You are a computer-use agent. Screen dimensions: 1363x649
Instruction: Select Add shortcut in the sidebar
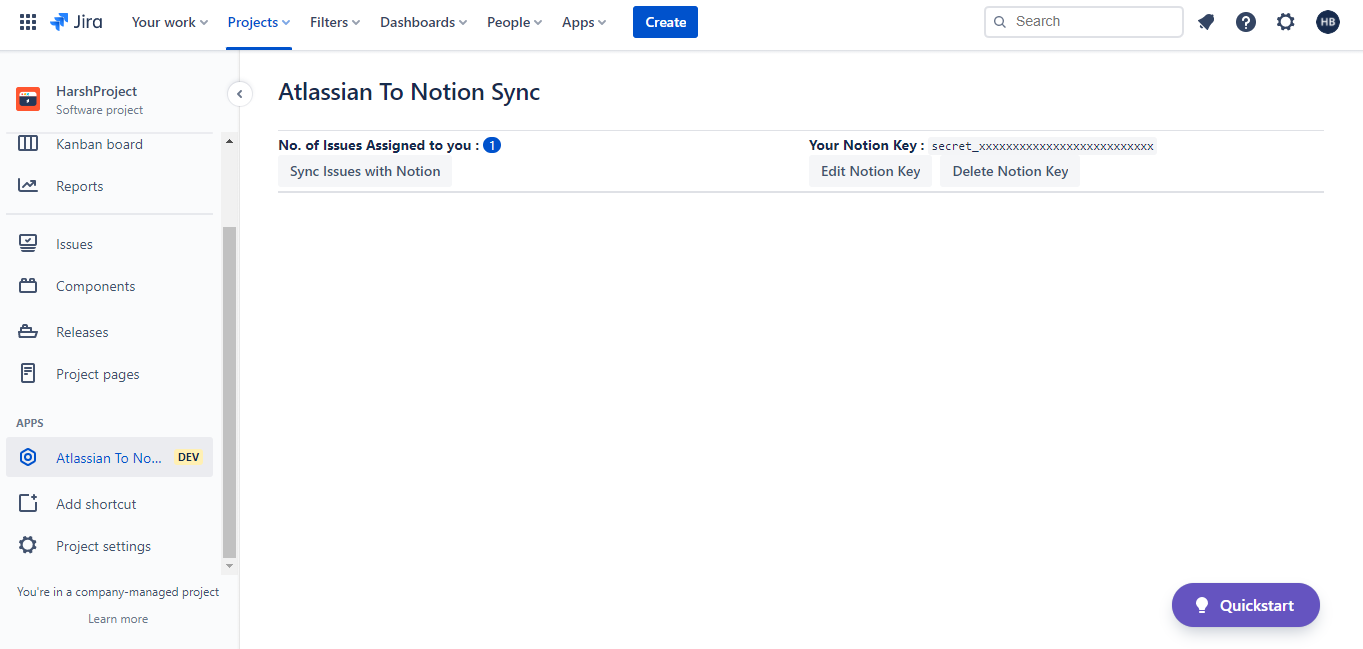[x=110, y=504]
